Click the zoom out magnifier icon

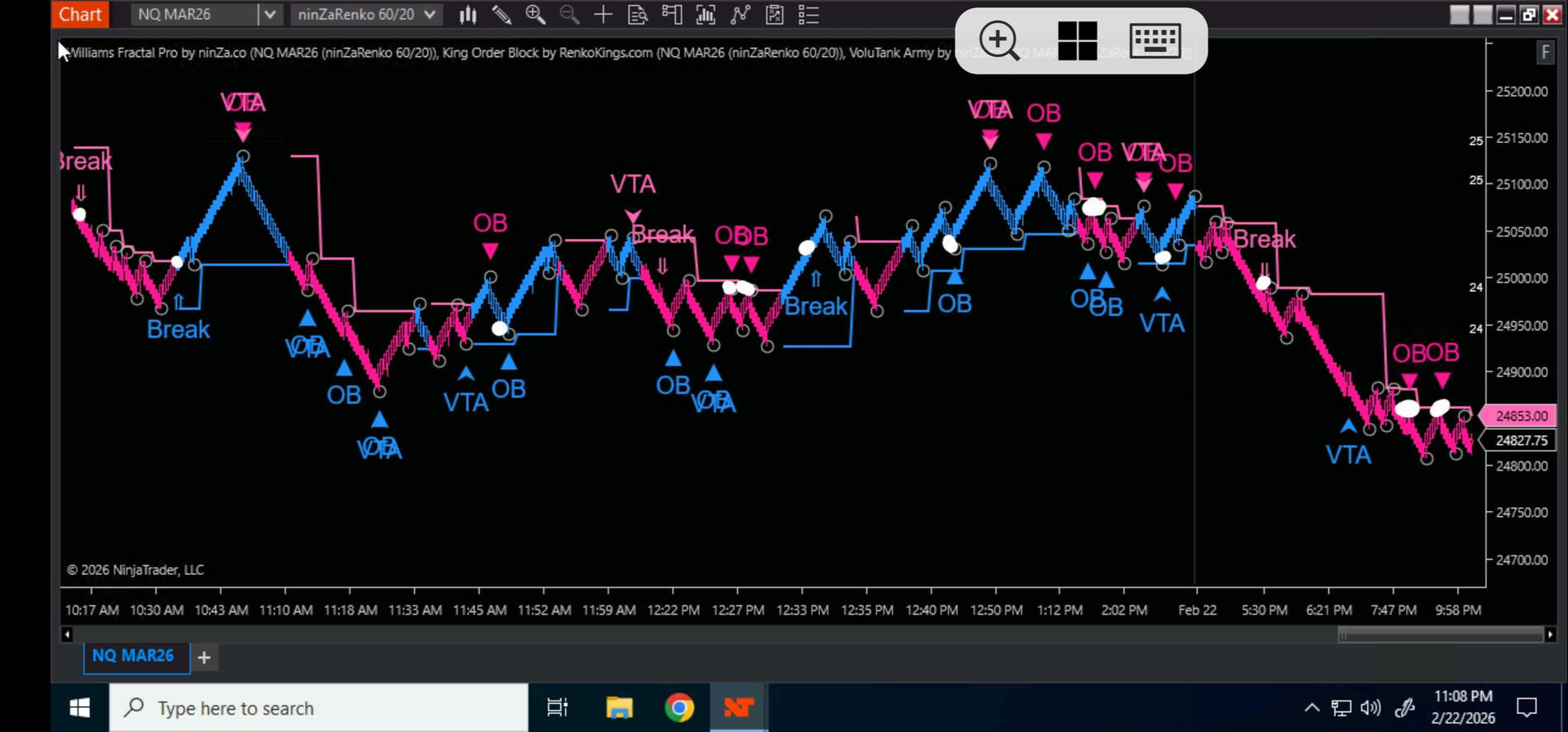pyautogui.click(x=570, y=15)
